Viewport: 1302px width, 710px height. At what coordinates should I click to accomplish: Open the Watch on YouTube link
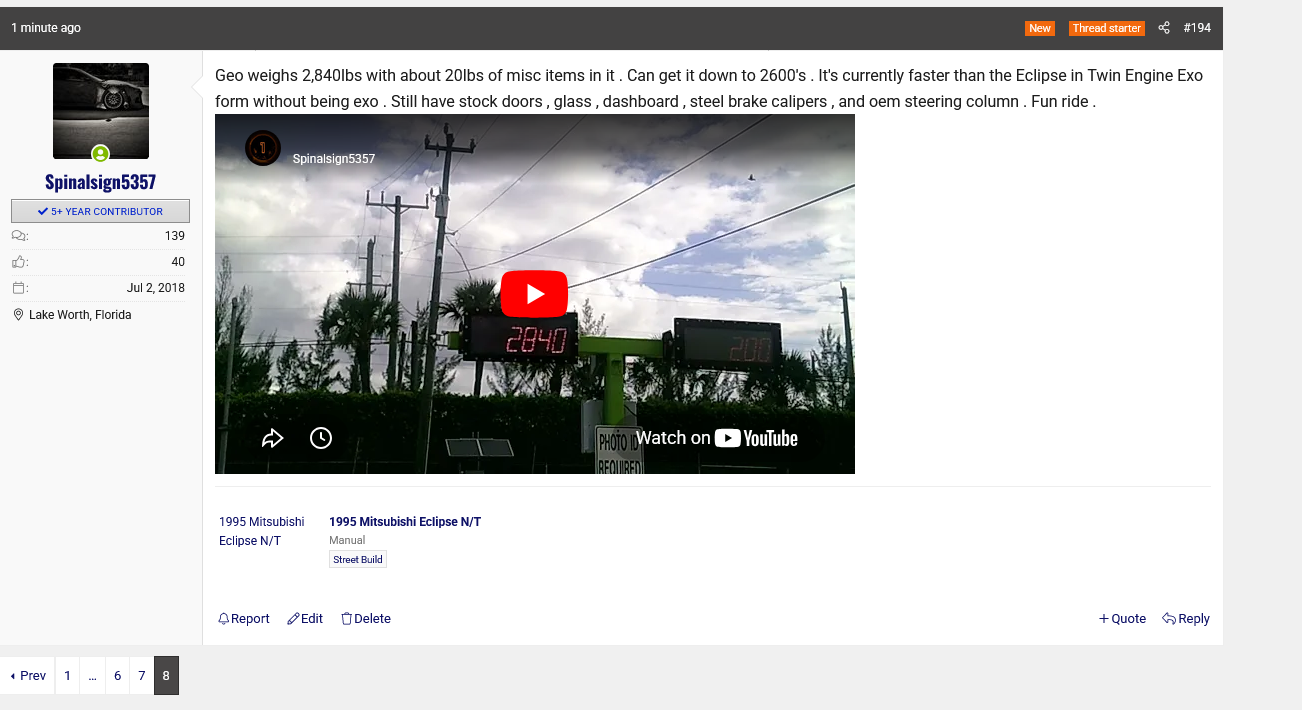pos(717,438)
